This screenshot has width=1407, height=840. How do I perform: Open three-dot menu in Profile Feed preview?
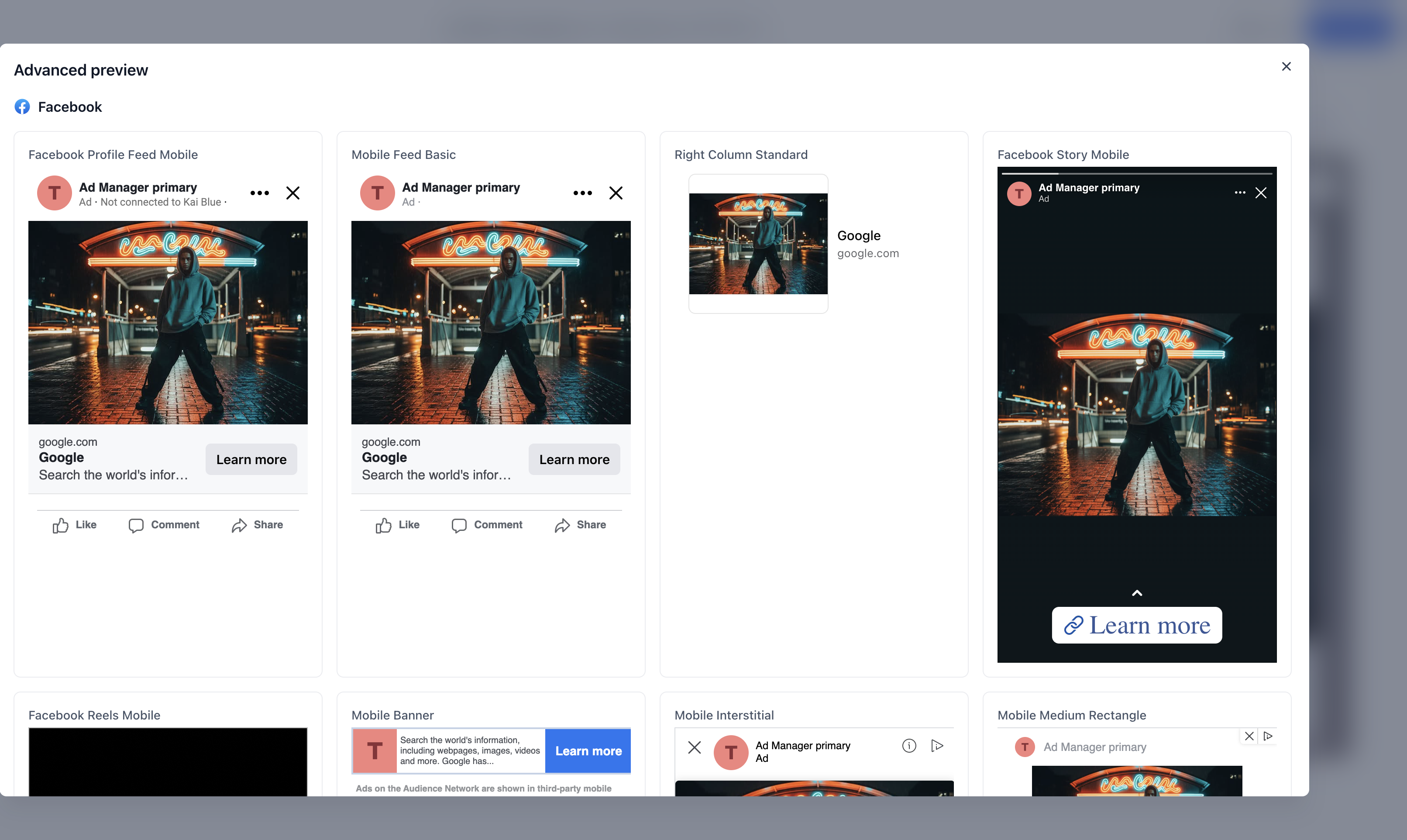260,193
